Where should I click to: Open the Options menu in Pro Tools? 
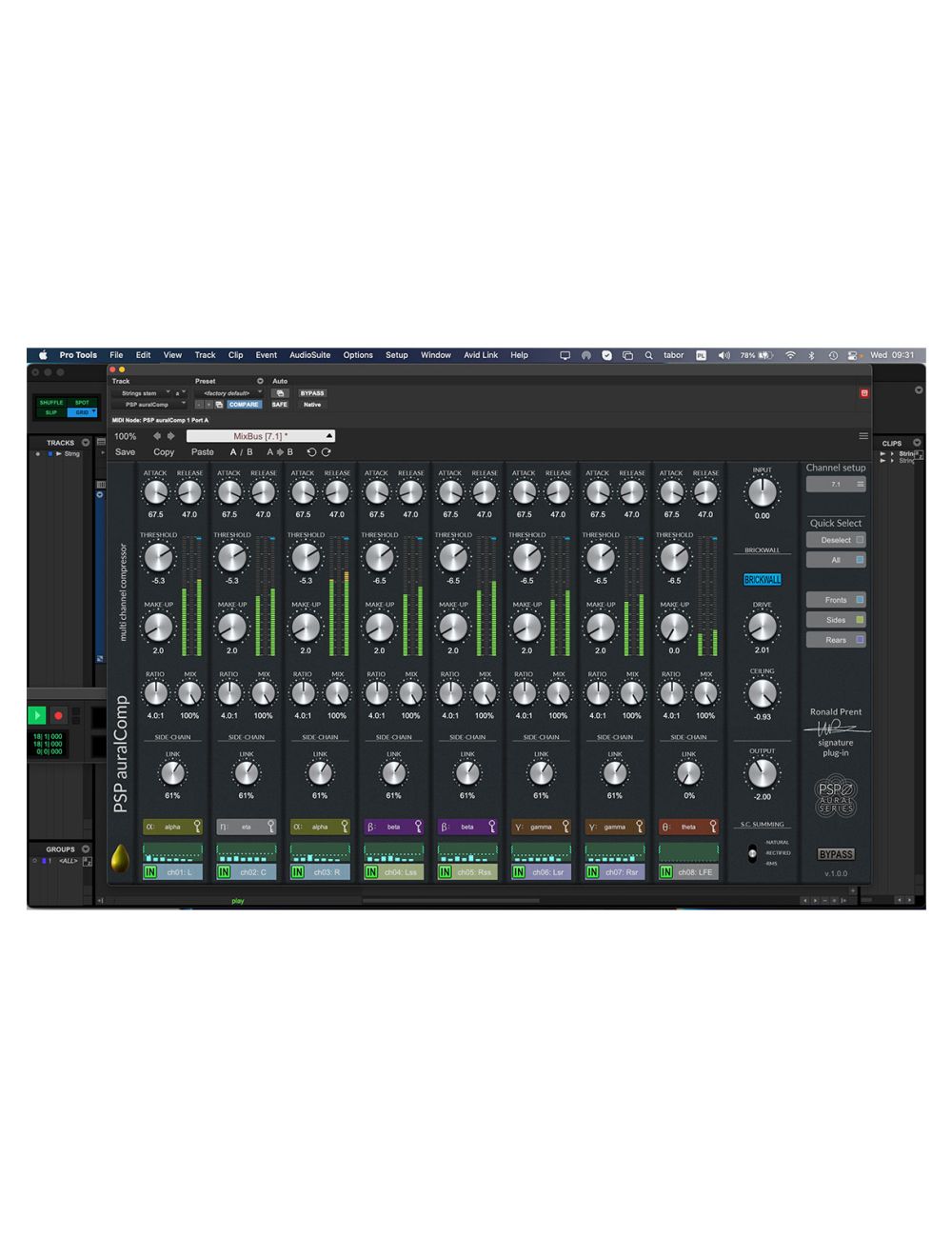[357, 354]
